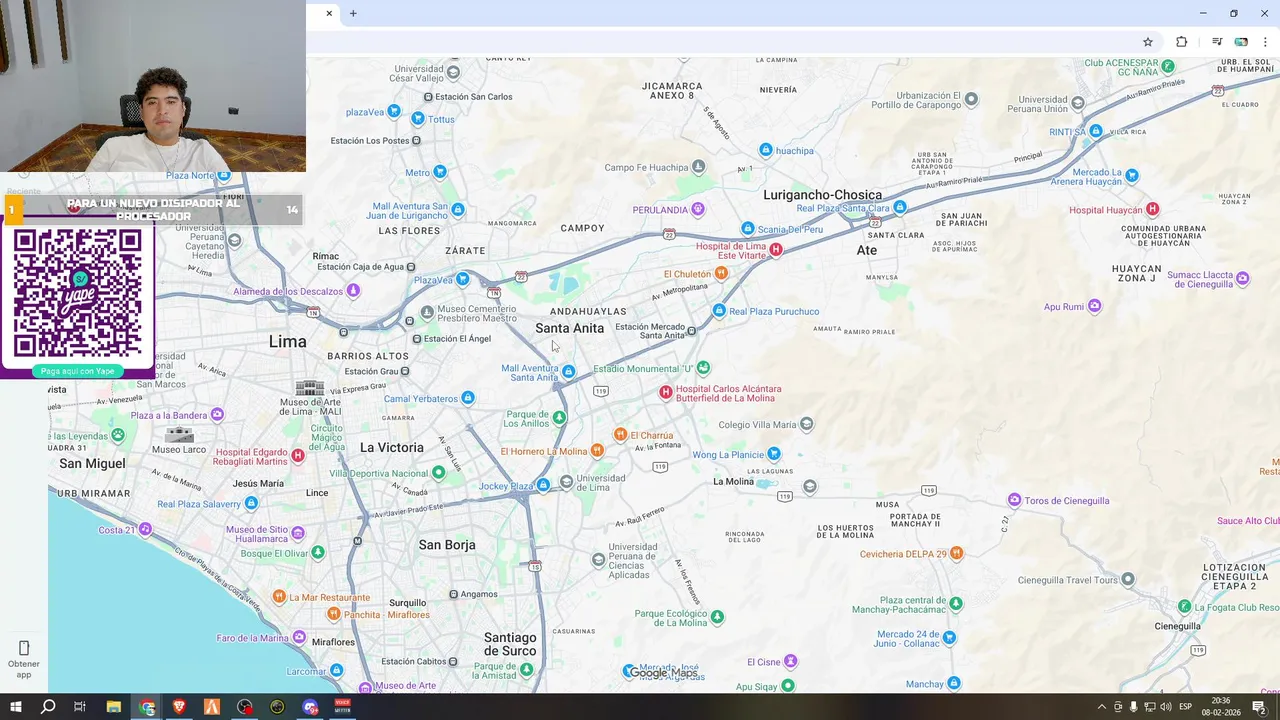The width and height of the screenshot is (1280, 720).
Task: Click the Estación Mercado Santa Anita marker
Action: point(691,330)
